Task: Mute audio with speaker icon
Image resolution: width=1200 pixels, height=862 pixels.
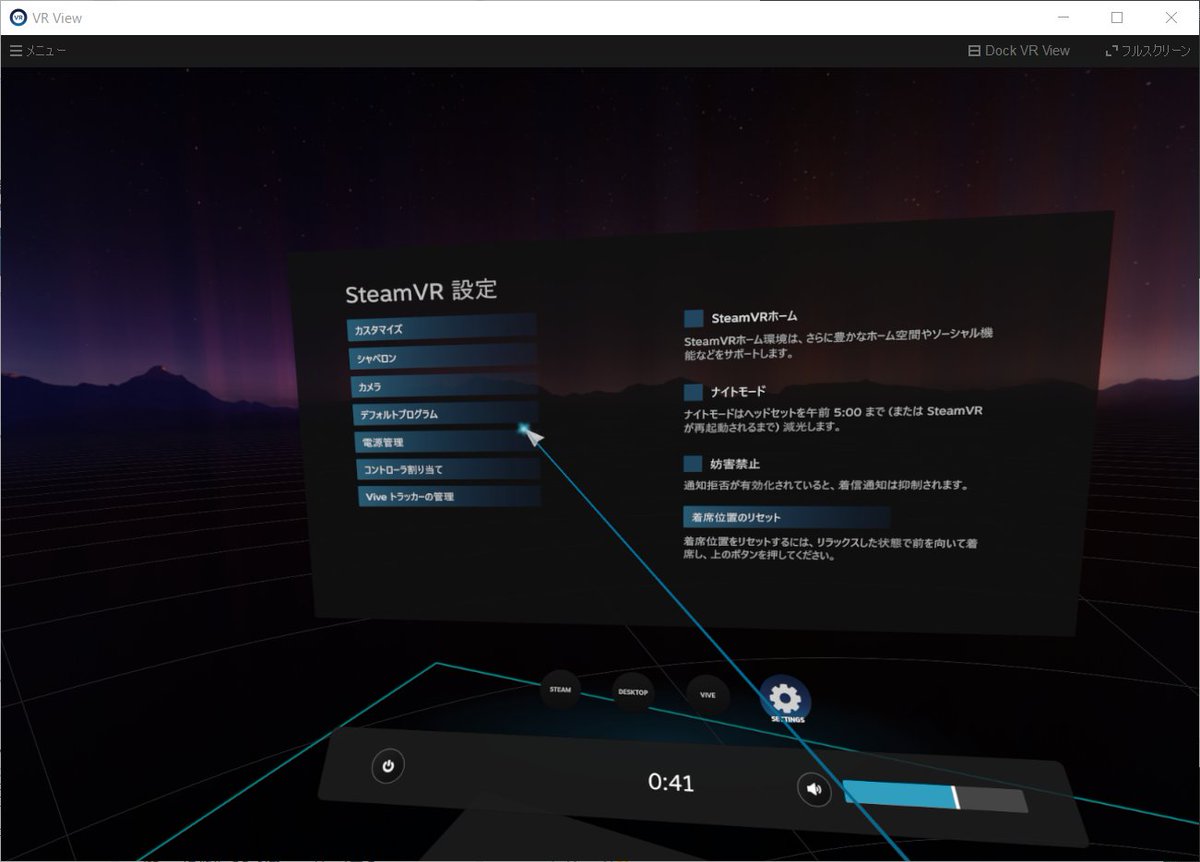Action: pos(815,790)
